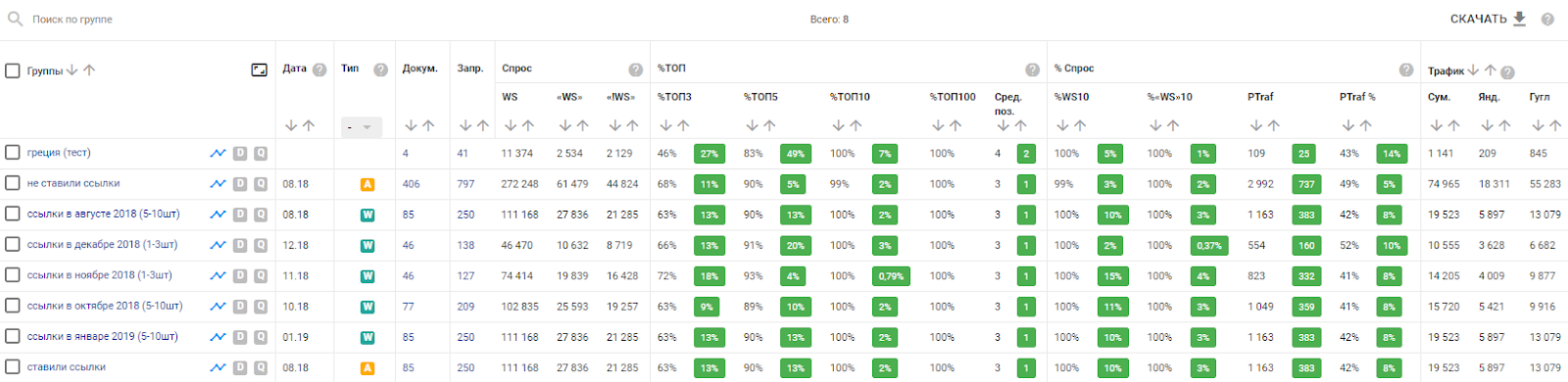Click the СКАЧАТЬ button
1568x382 pixels.
click(x=1479, y=19)
